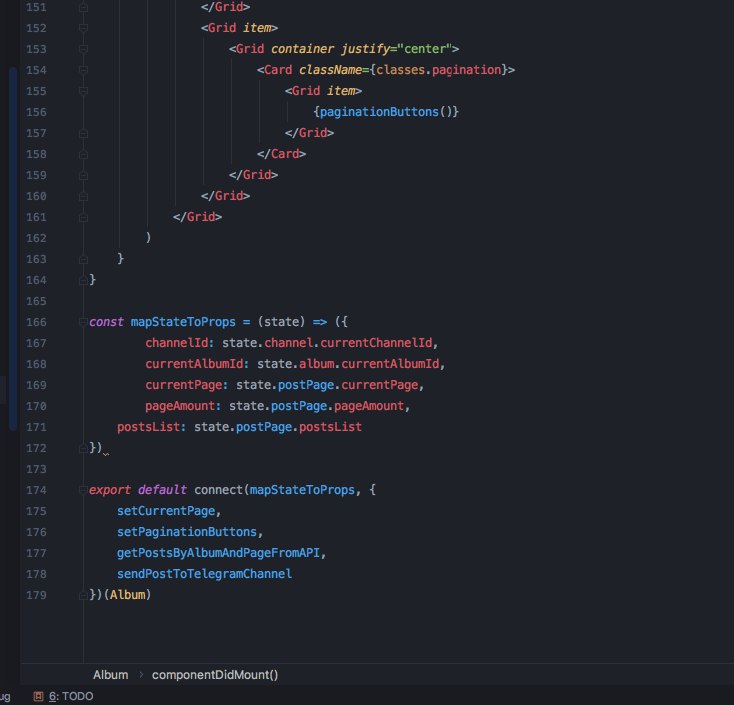Click line number 166 in gutter

(37, 322)
